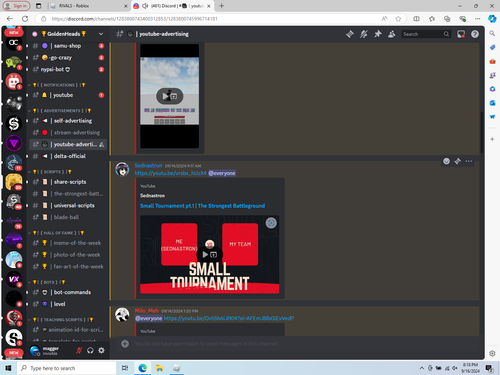Click the Discord search box
The width and height of the screenshot is (500, 375).
pos(426,34)
